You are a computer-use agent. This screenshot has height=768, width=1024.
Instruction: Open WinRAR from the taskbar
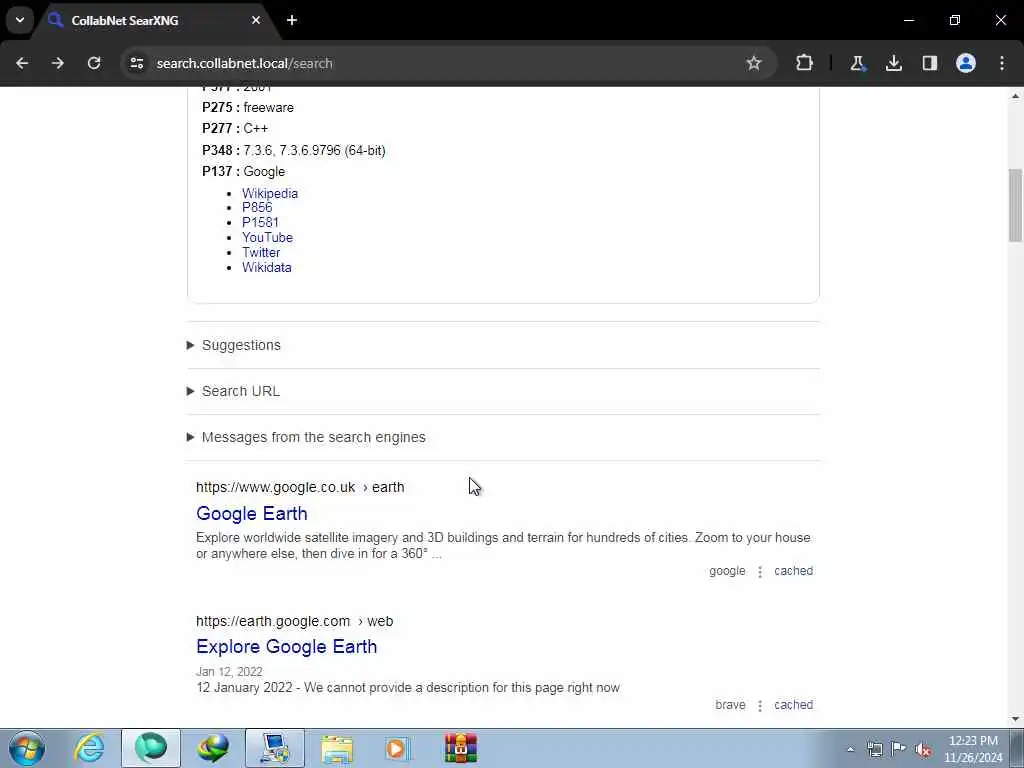461,748
